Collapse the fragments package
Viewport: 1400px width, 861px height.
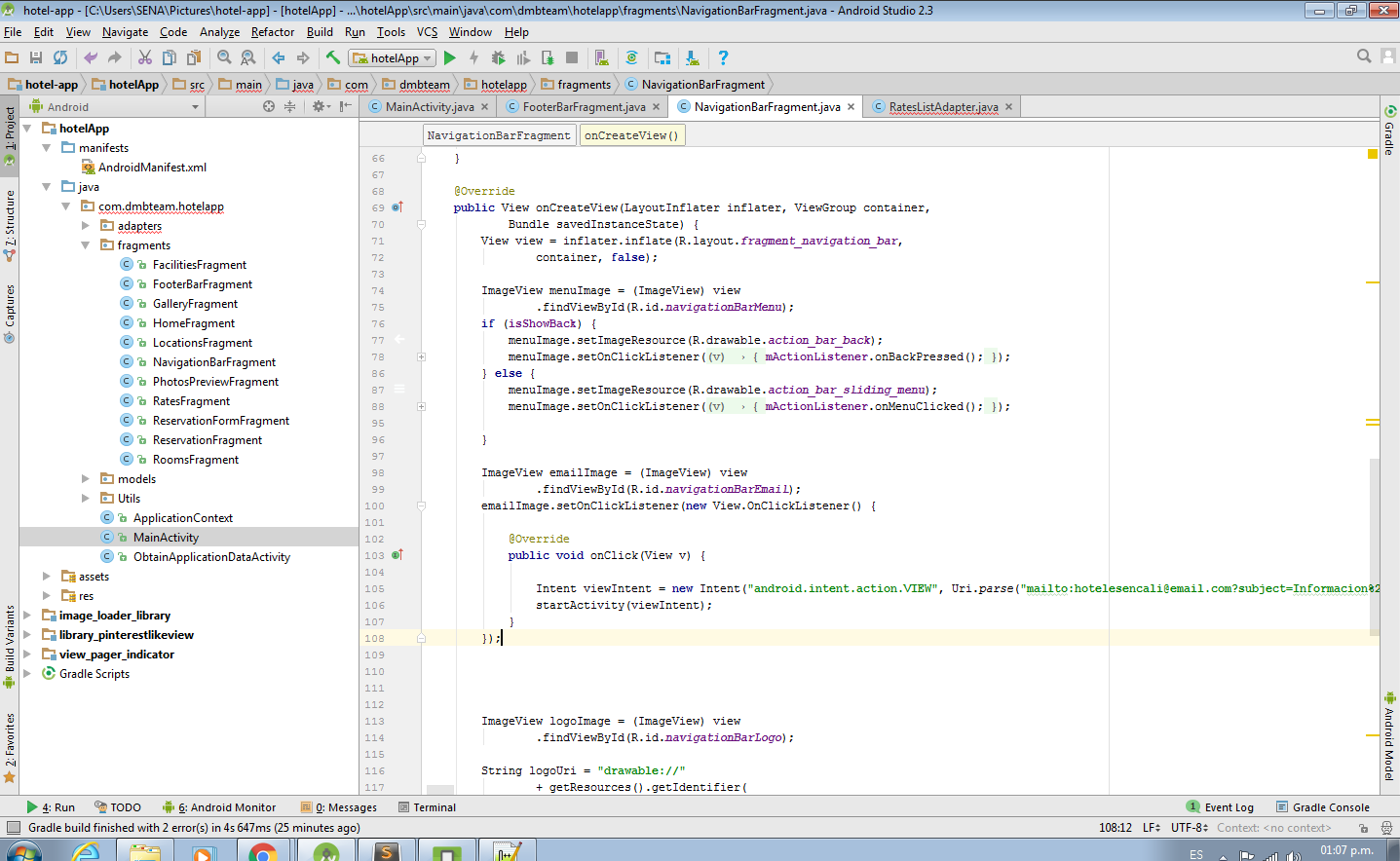coord(86,245)
